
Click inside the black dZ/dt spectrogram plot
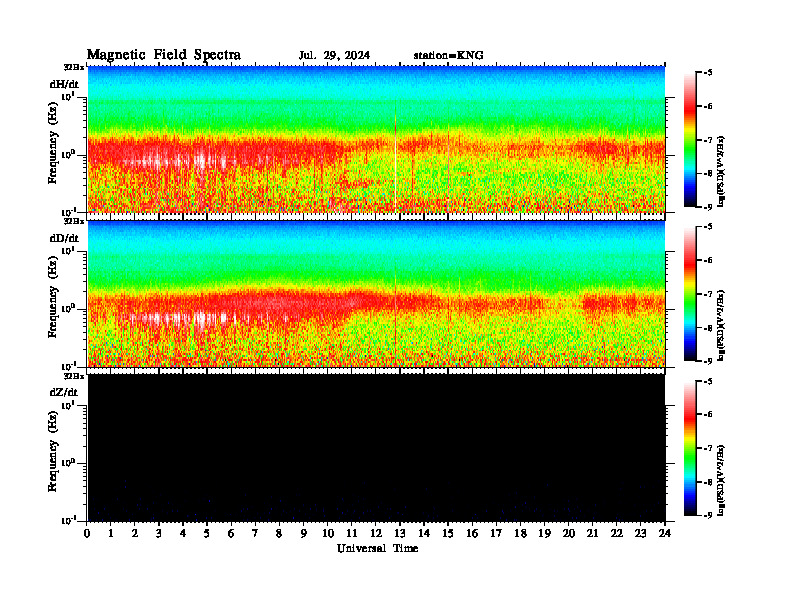point(376,448)
